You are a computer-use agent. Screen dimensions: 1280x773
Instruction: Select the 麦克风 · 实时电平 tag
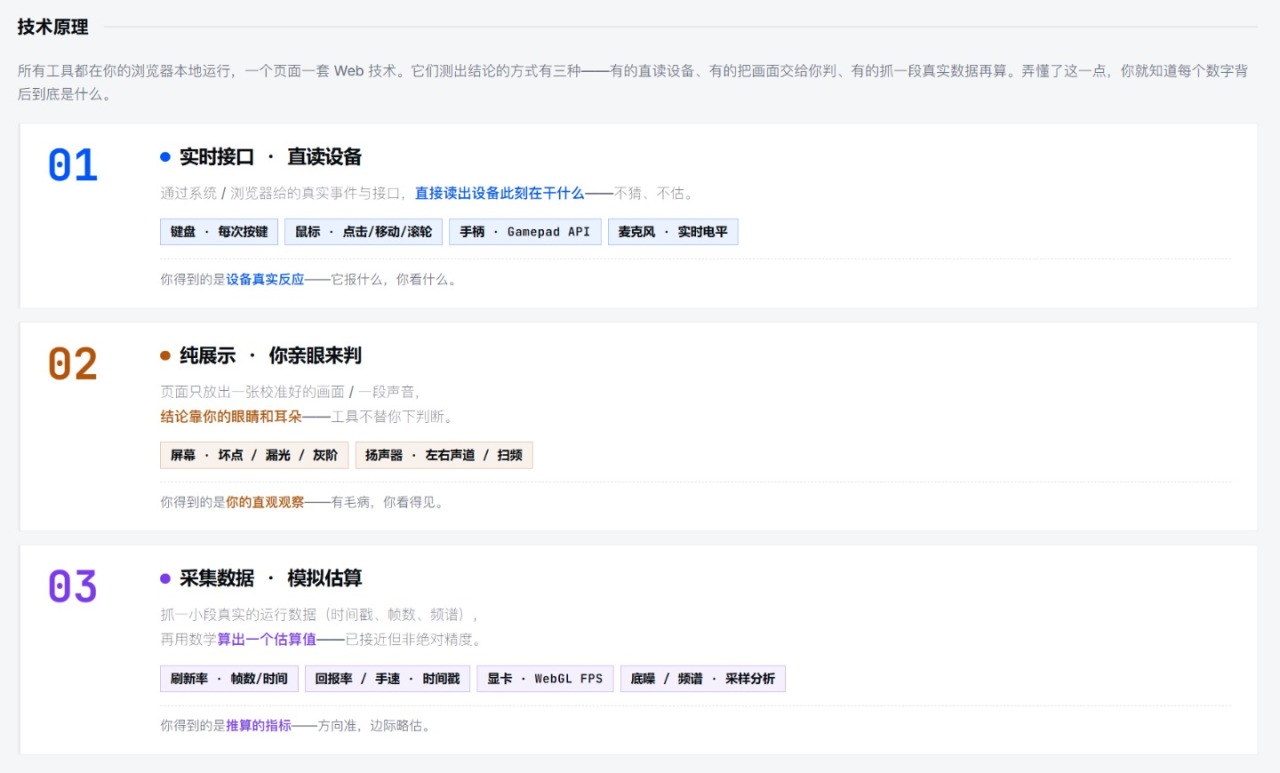pos(672,232)
